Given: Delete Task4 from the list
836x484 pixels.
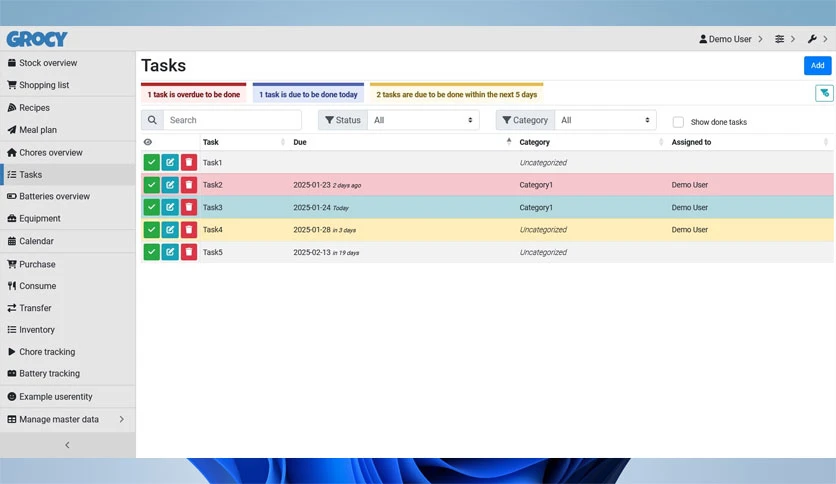Looking at the screenshot, I should (189, 230).
